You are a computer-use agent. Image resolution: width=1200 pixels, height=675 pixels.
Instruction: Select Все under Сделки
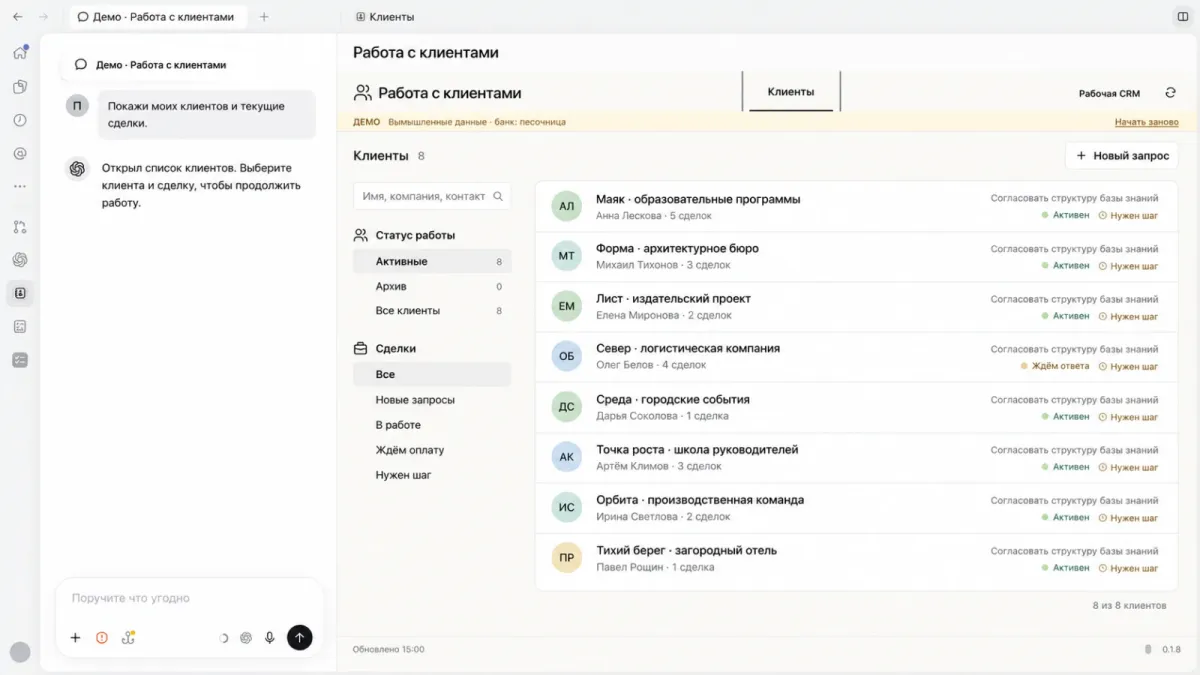coord(432,374)
